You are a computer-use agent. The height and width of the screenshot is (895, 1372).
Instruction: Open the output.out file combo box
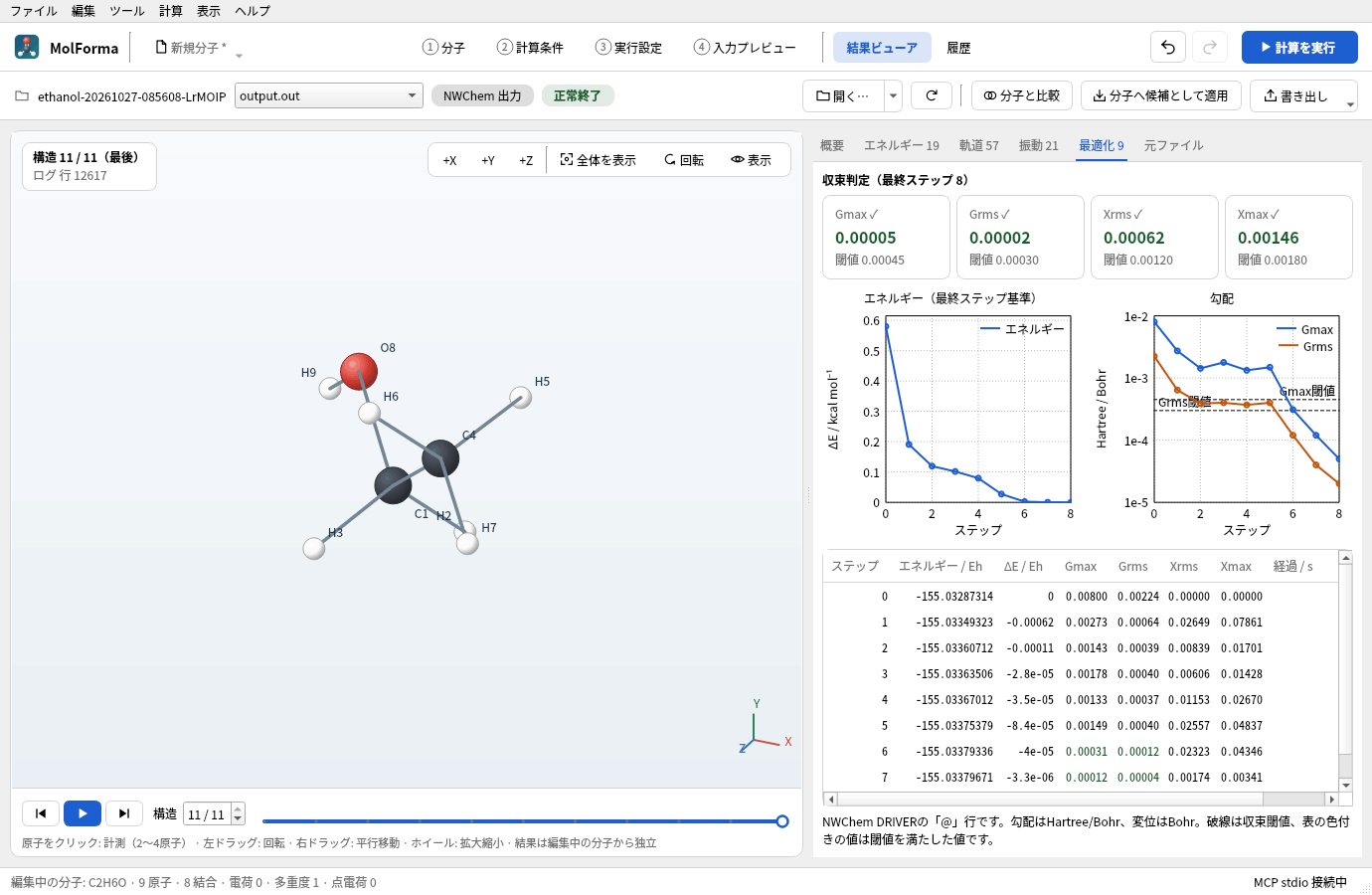pos(327,95)
